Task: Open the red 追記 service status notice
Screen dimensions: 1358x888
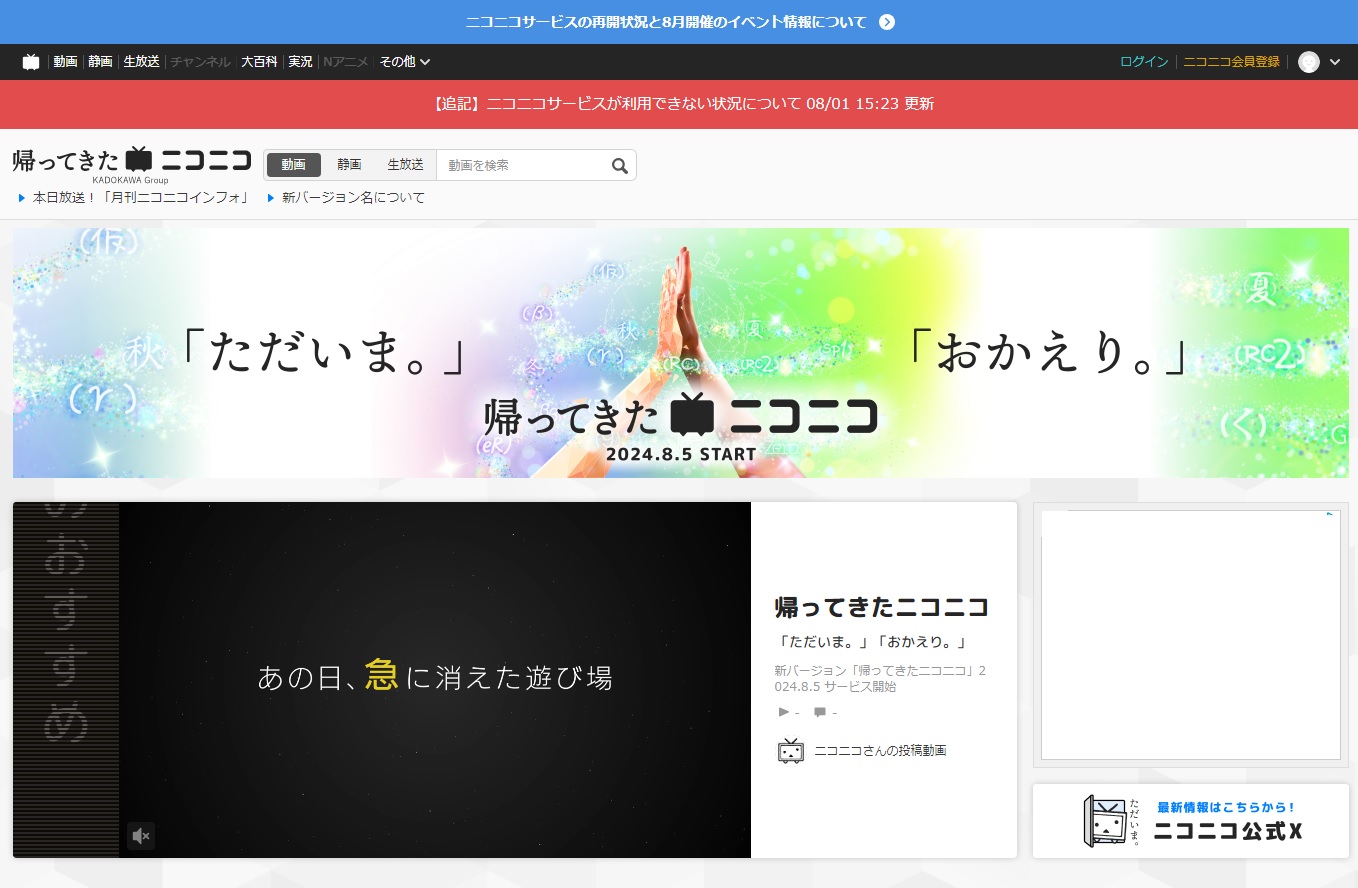Action: [684, 104]
